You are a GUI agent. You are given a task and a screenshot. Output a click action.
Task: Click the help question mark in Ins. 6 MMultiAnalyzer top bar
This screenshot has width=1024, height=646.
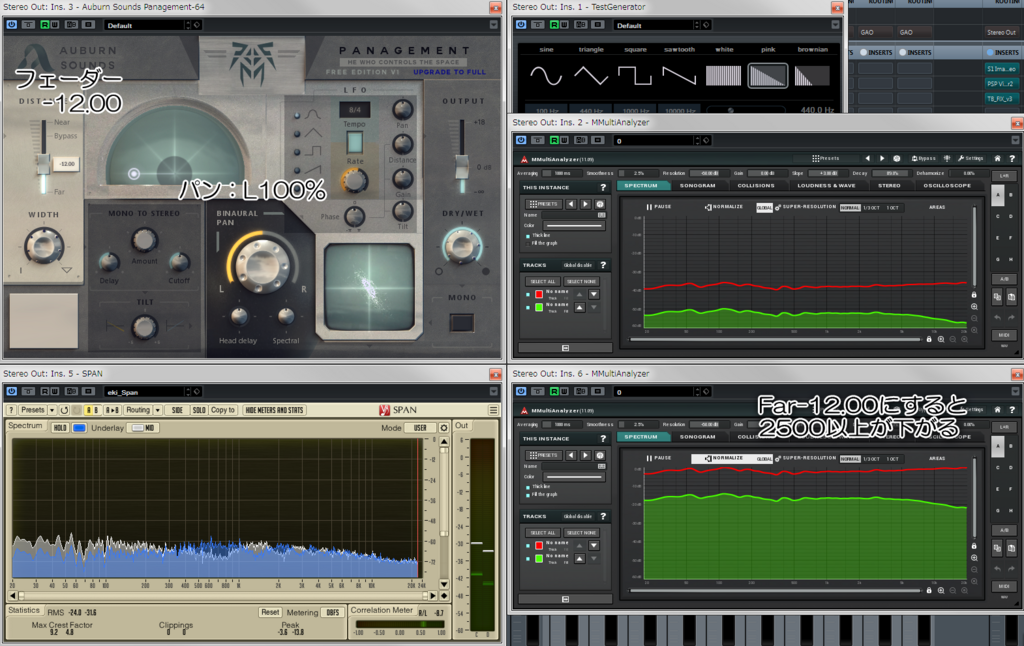pos(1012,410)
